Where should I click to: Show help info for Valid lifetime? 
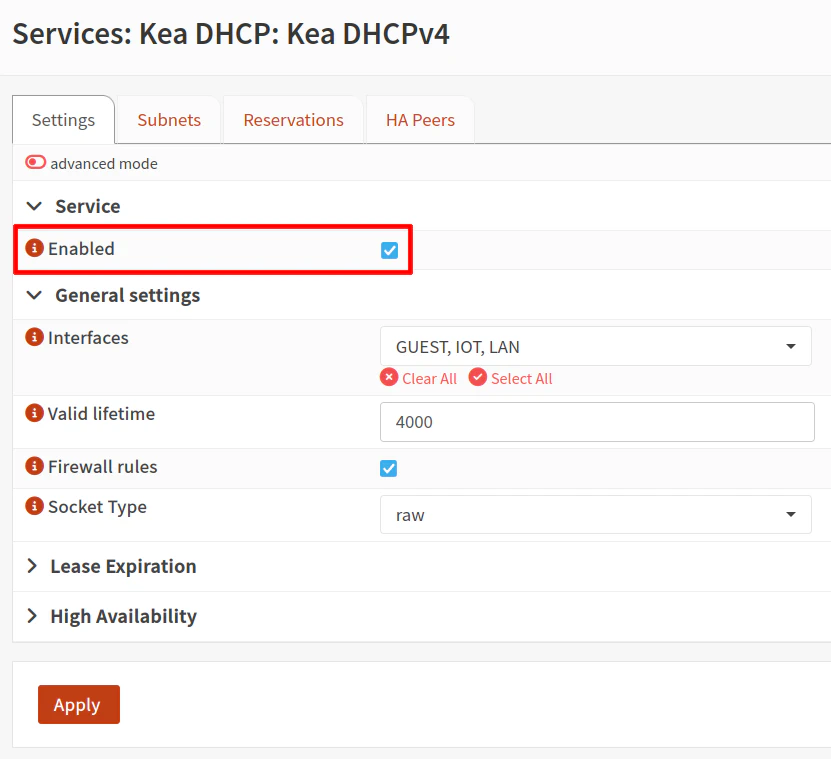click(34, 412)
